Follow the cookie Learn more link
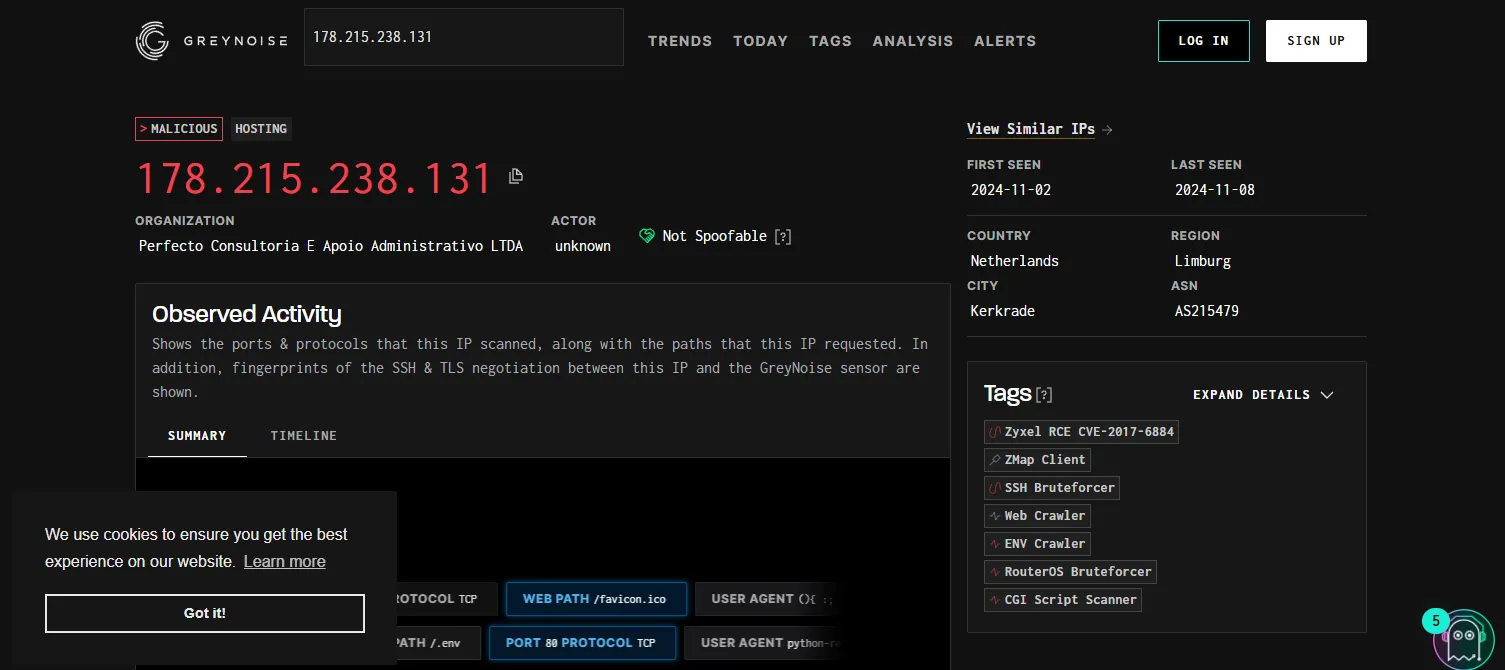 (284, 562)
